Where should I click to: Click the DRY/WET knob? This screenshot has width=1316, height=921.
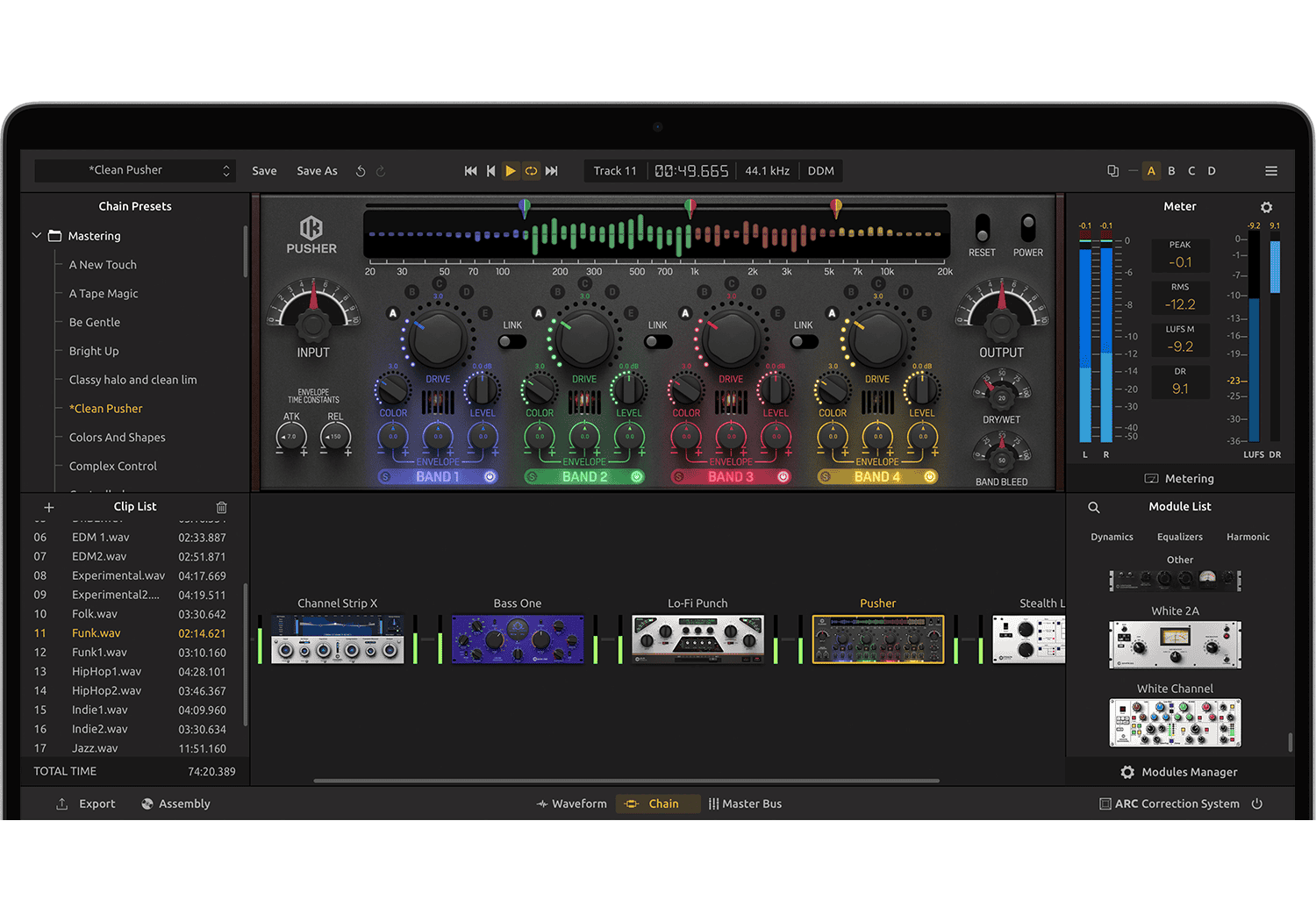click(1002, 397)
